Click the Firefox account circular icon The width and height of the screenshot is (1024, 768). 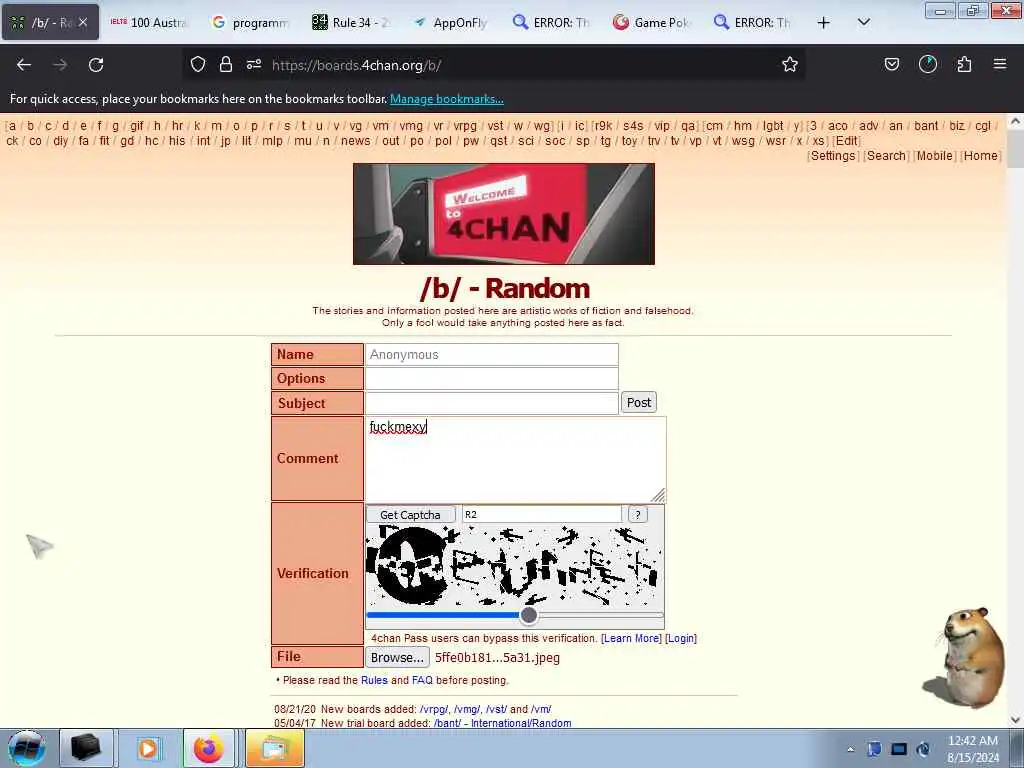[x=928, y=64]
